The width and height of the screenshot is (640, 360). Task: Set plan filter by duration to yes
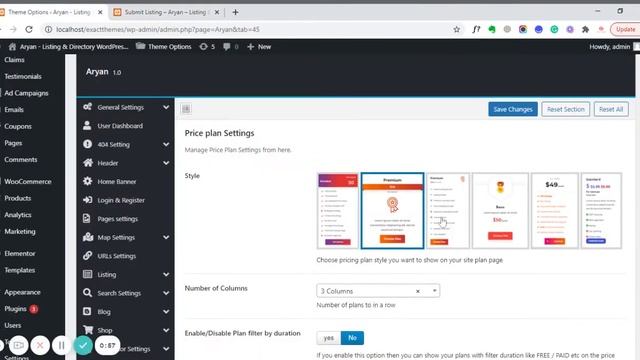point(329,338)
